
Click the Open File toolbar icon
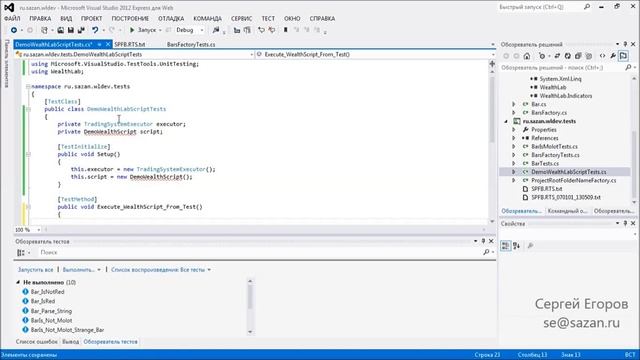click(x=60, y=30)
